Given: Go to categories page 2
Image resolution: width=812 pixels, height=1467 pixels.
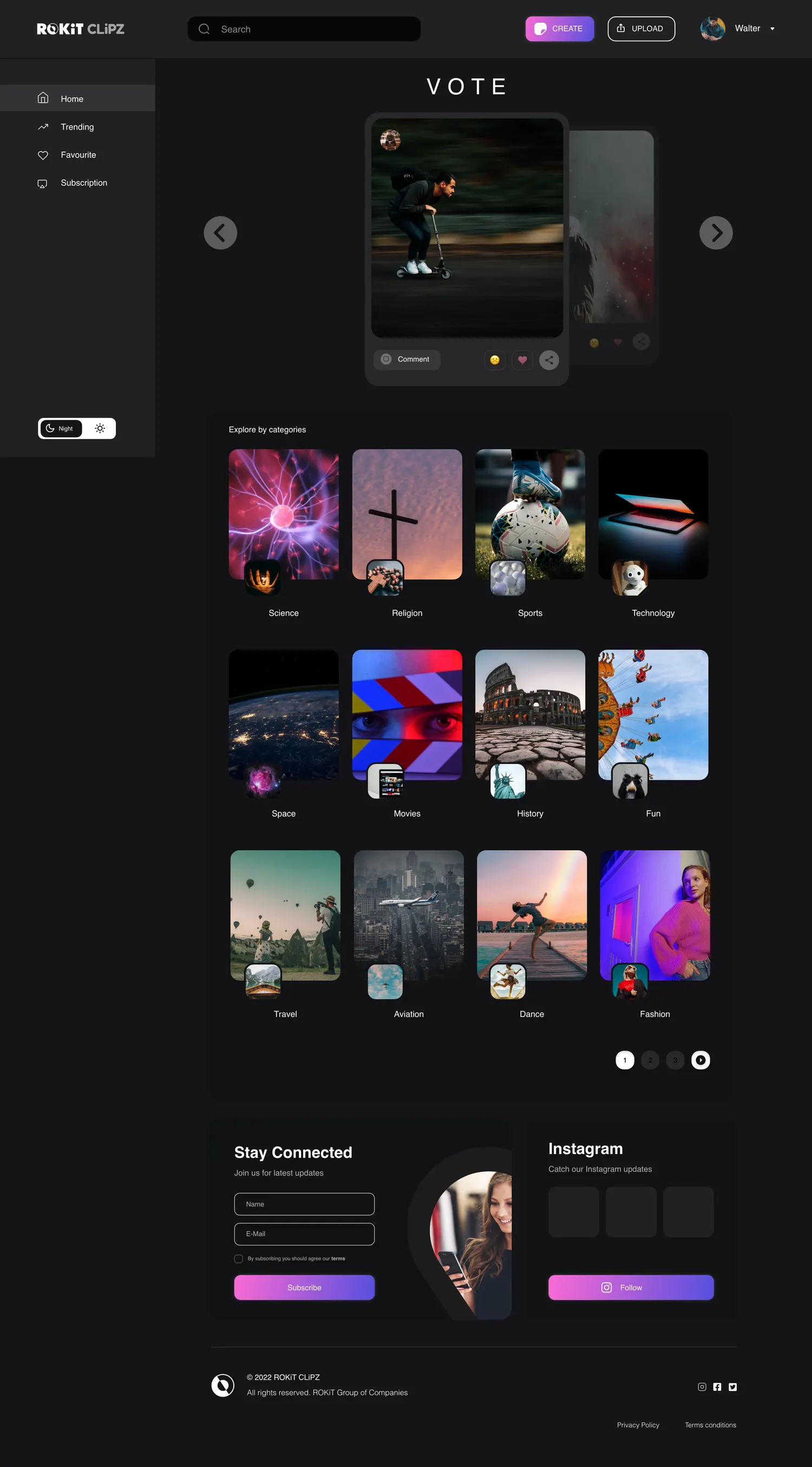Looking at the screenshot, I should point(650,1060).
